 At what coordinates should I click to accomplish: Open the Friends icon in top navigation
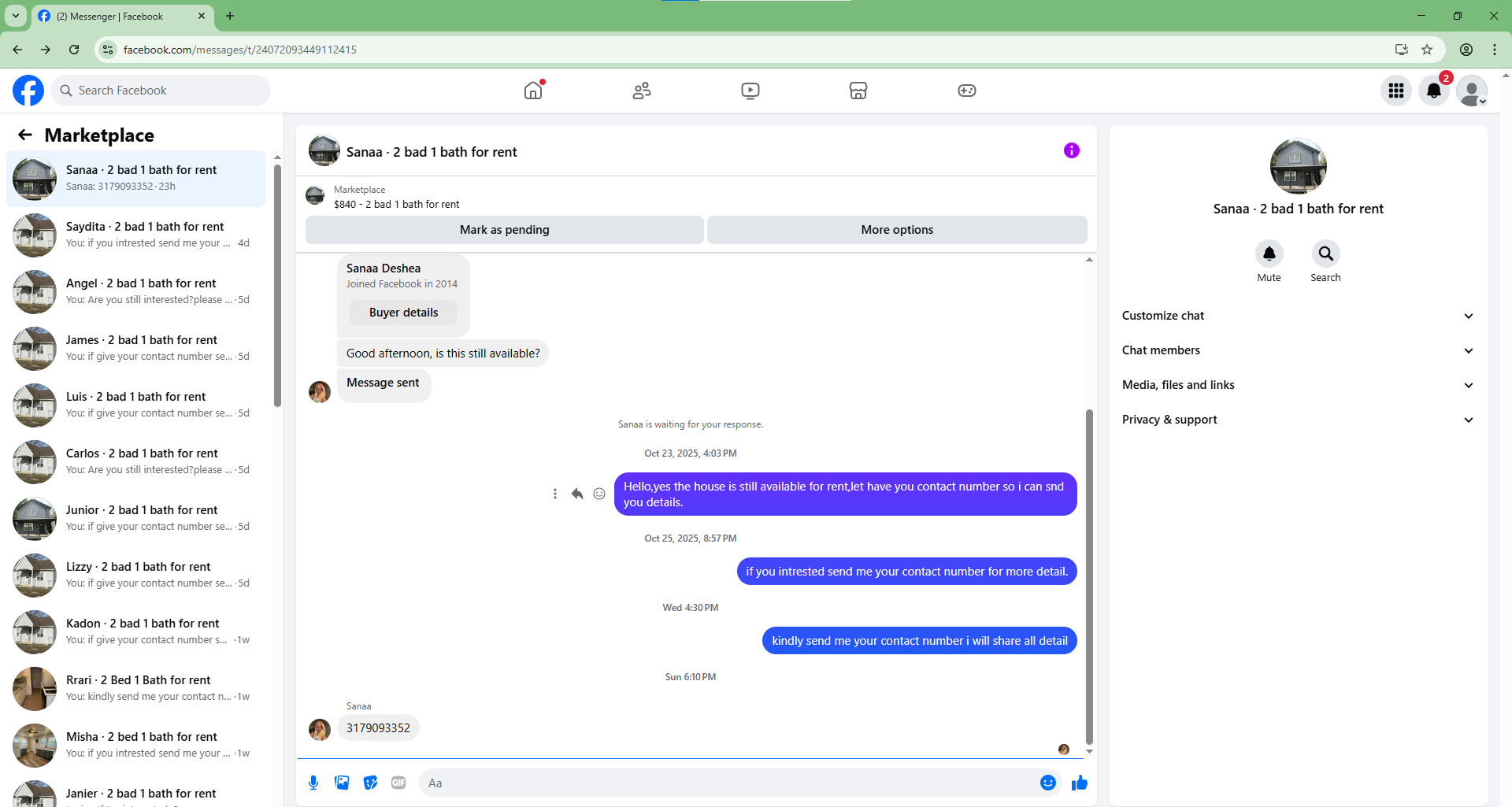pyautogui.click(x=642, y=91)
